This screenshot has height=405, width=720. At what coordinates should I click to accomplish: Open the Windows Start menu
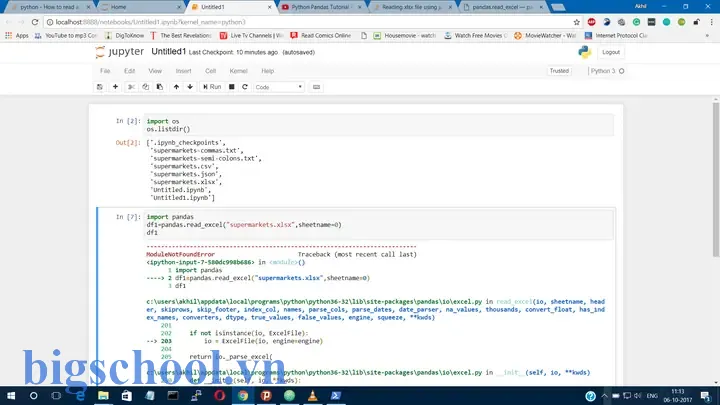point(11,395)
